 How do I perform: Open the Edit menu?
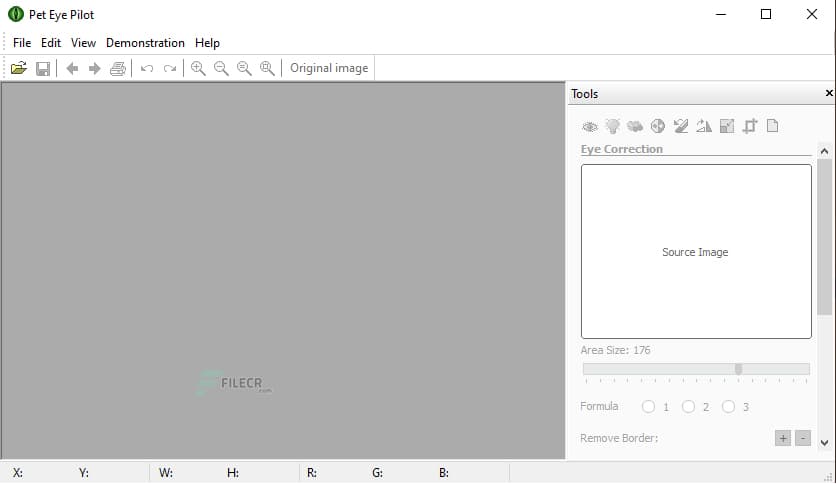point(51,43)
